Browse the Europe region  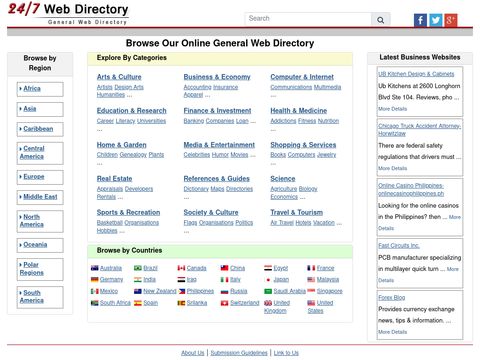[34, 177]
